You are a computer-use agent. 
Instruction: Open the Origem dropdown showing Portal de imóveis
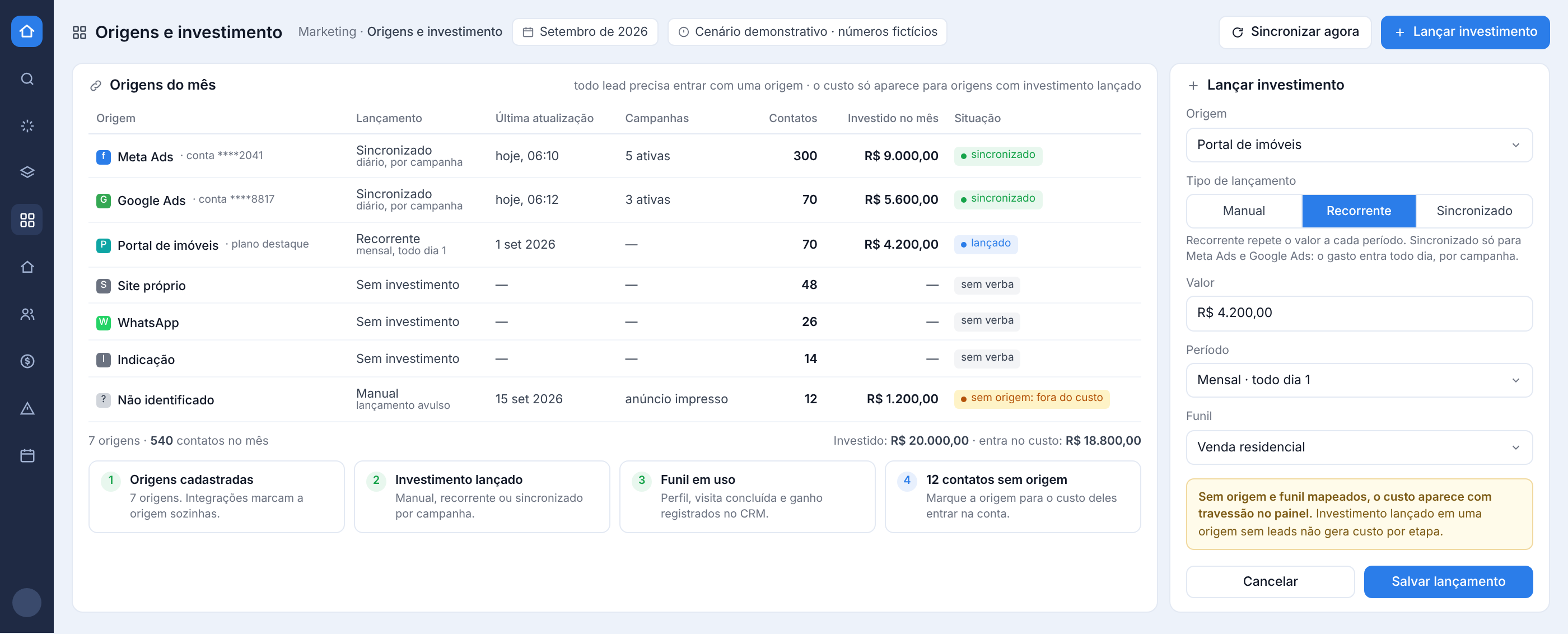coord(1359,145)
